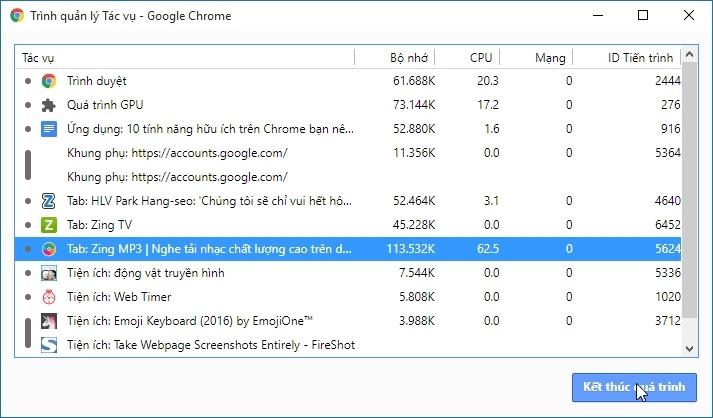Click CPU value 17.2

coord(488,105)
